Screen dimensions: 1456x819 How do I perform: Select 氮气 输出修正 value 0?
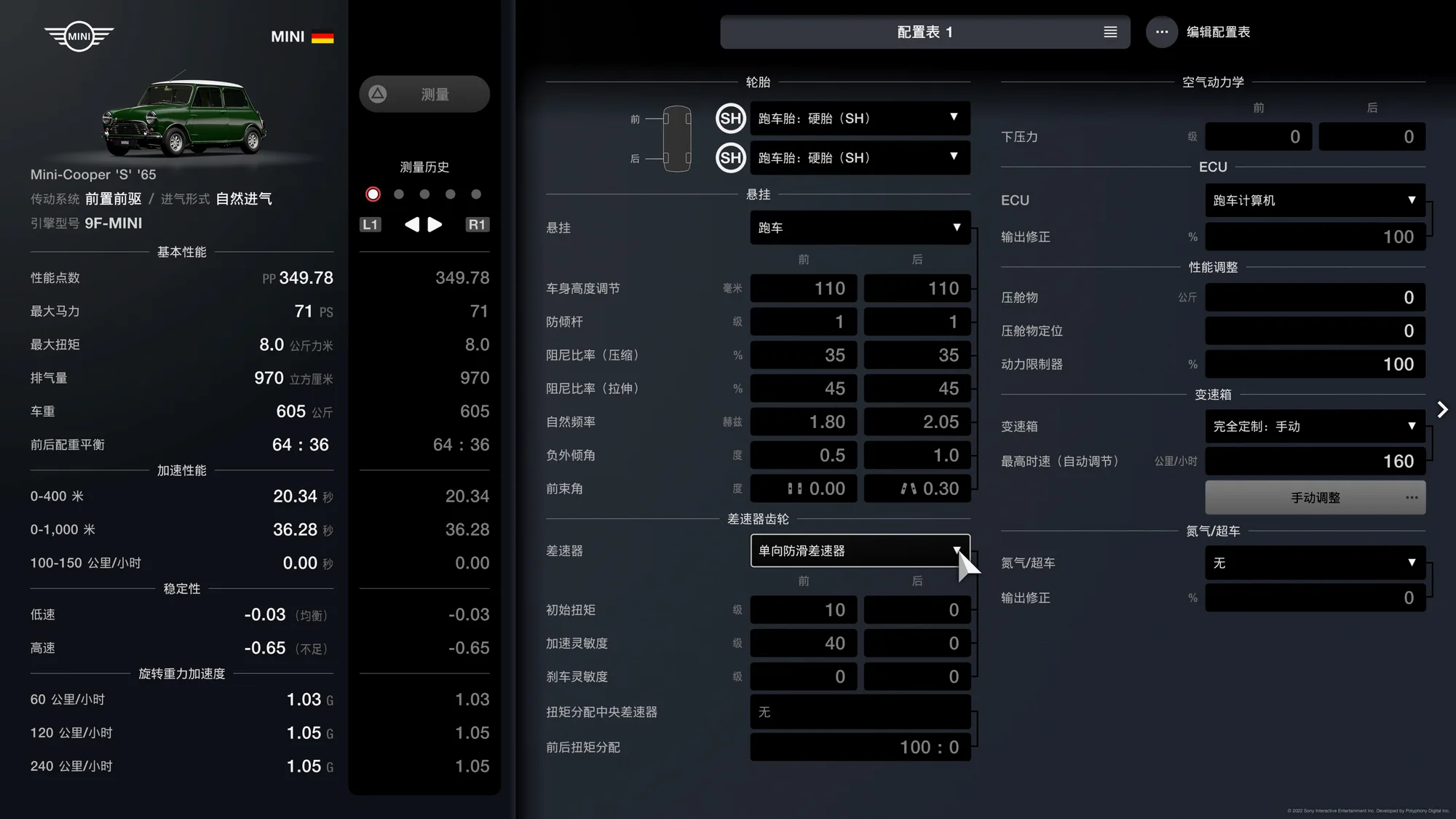click(1315, 598)
